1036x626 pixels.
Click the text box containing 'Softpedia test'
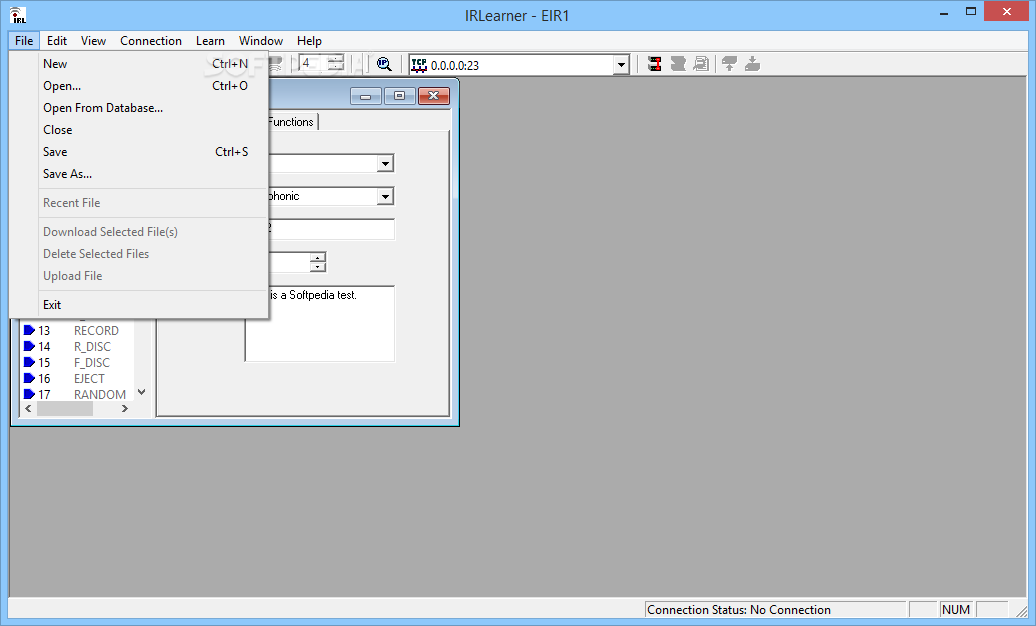(x=320, y=323)
